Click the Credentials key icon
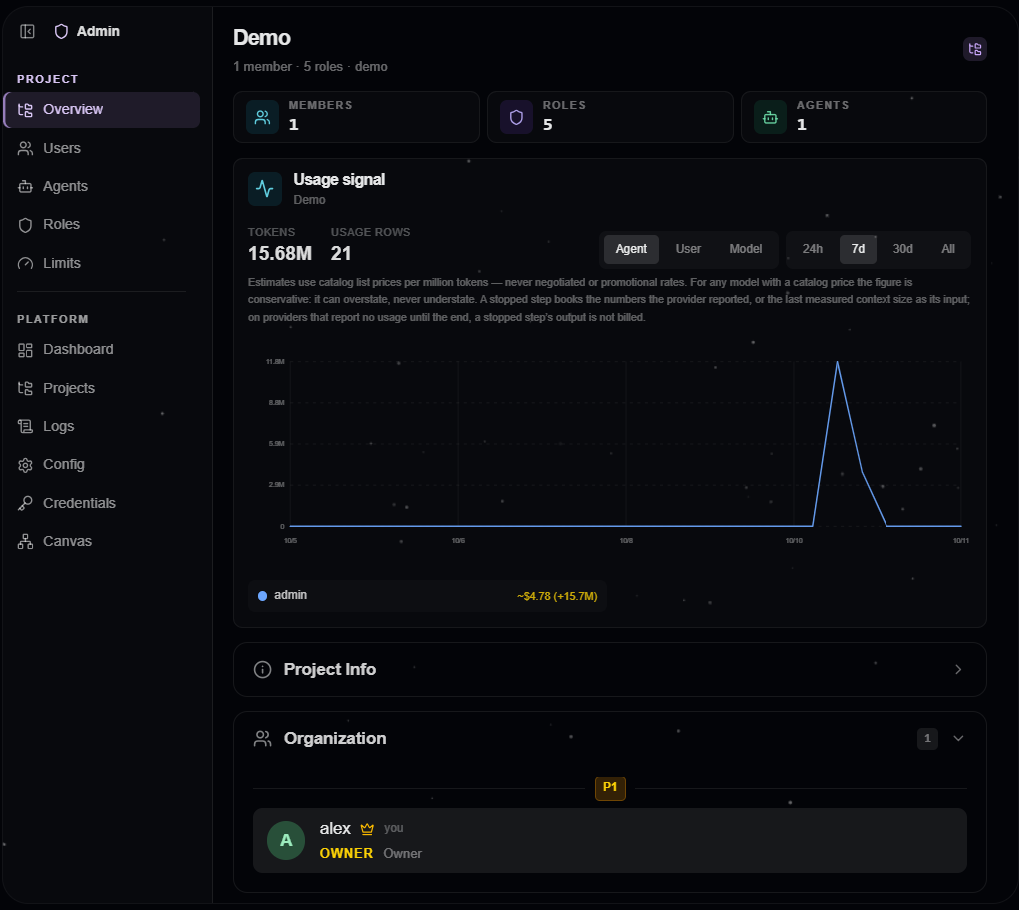1019x910 pixels. click(x=25, y=503)
